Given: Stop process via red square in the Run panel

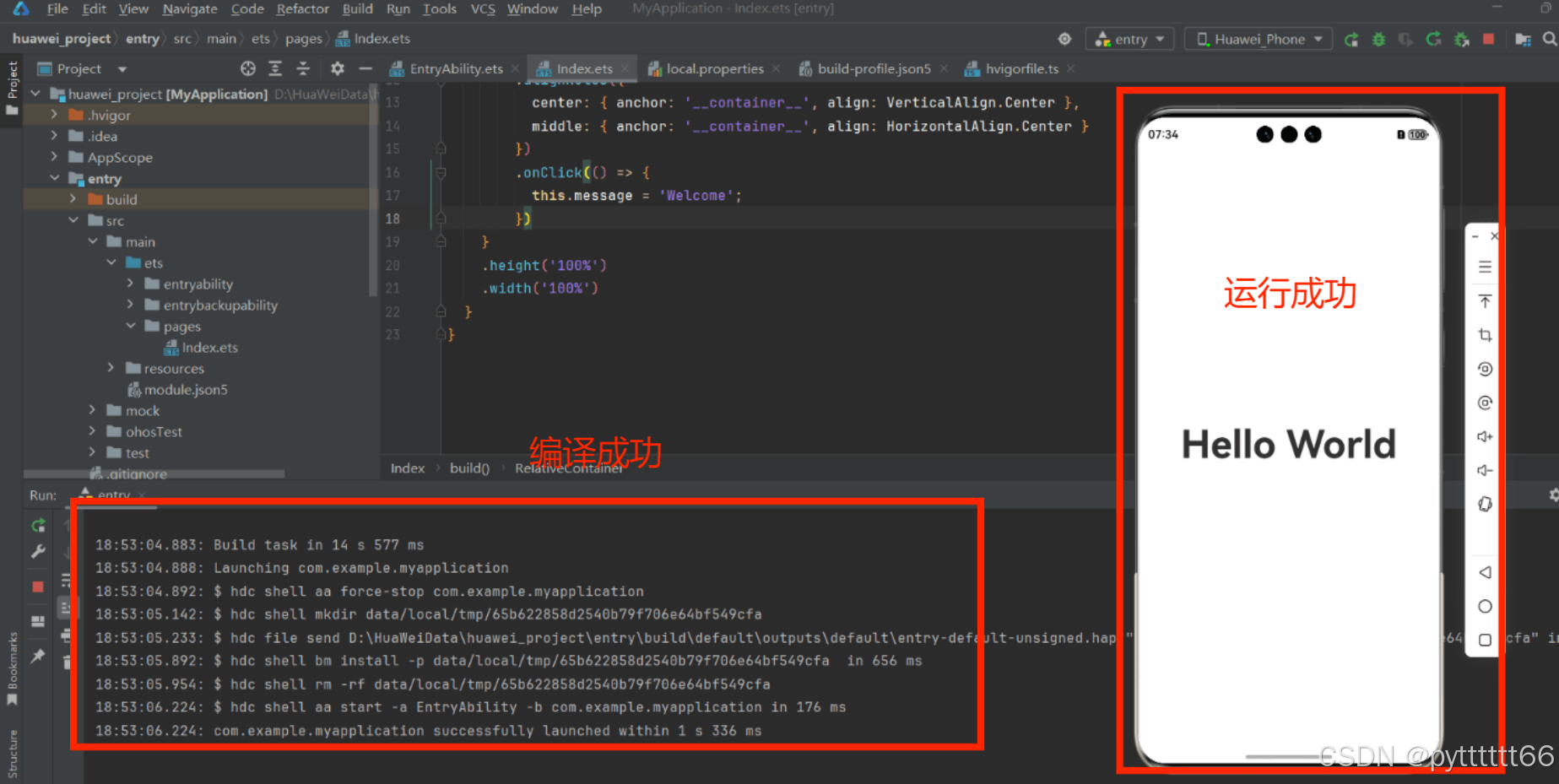Looking at the screenshot, I should 38,587.
